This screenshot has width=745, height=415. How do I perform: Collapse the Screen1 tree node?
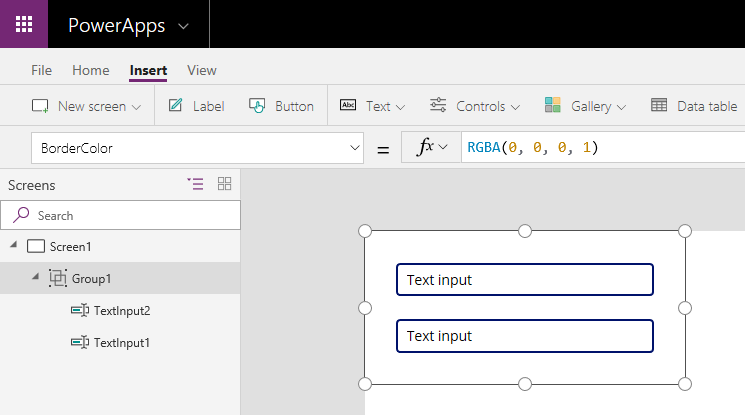click(14, 247)
